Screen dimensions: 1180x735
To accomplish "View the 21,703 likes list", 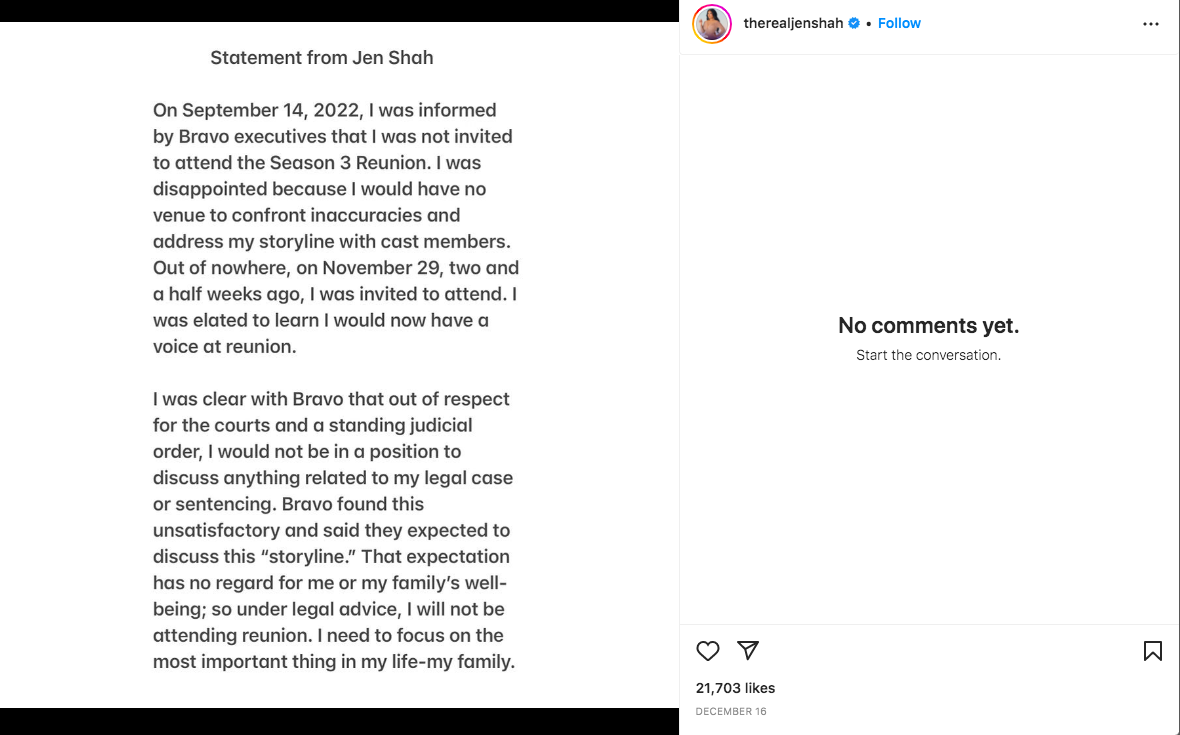I will pyautogui.click(x=735, y=688).
